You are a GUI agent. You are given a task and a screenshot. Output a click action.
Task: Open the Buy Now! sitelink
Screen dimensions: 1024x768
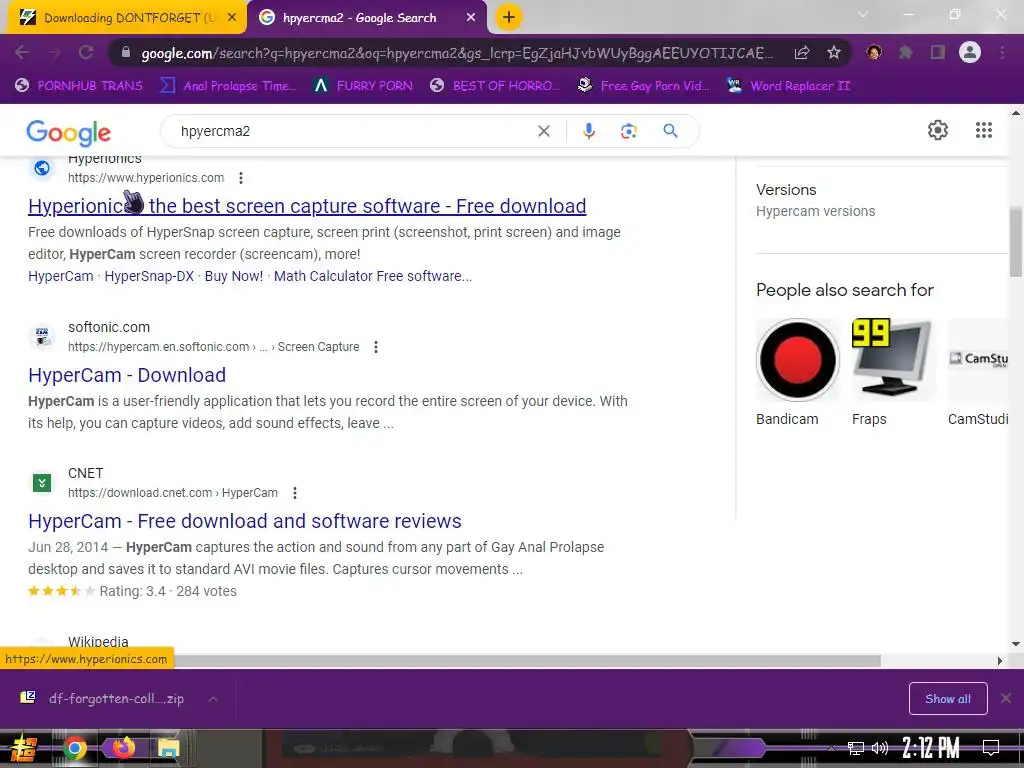click(234, 276)
